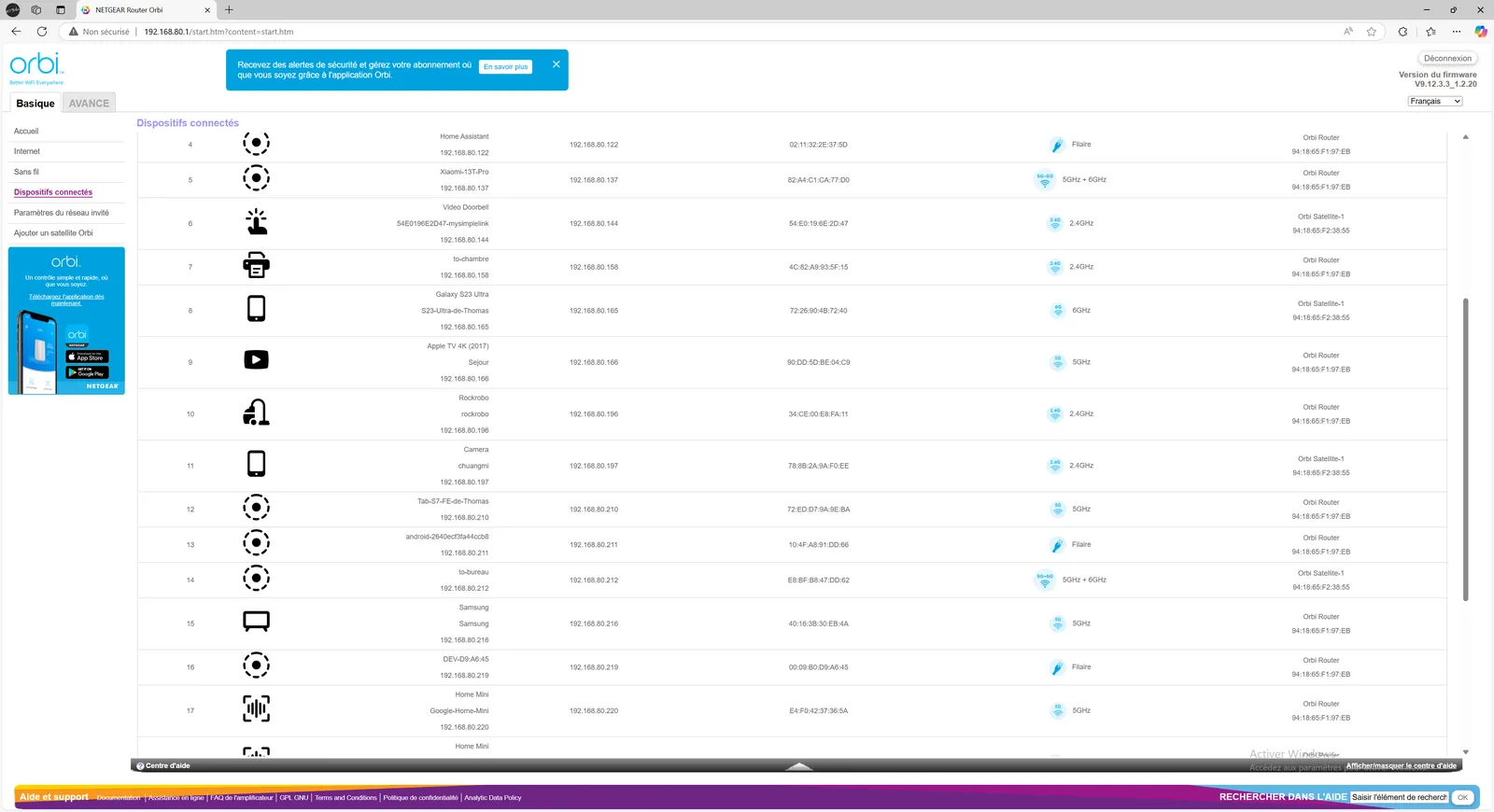Switch to the AVANCE tab

pyautogui.click(x=89, y=104)
